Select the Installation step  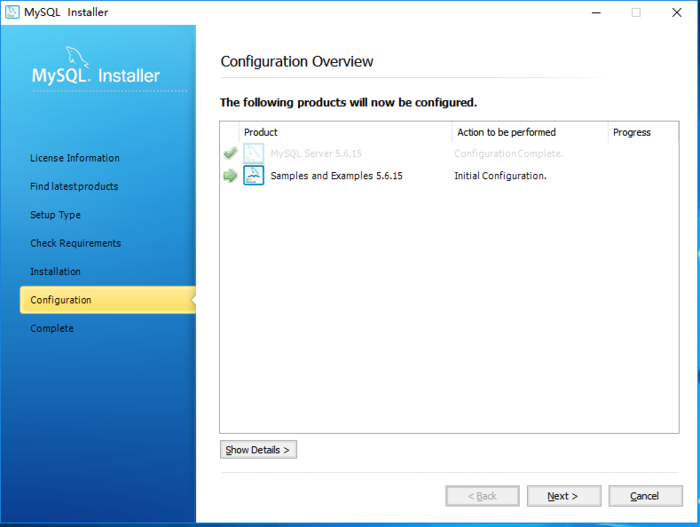tap(55, 272)
